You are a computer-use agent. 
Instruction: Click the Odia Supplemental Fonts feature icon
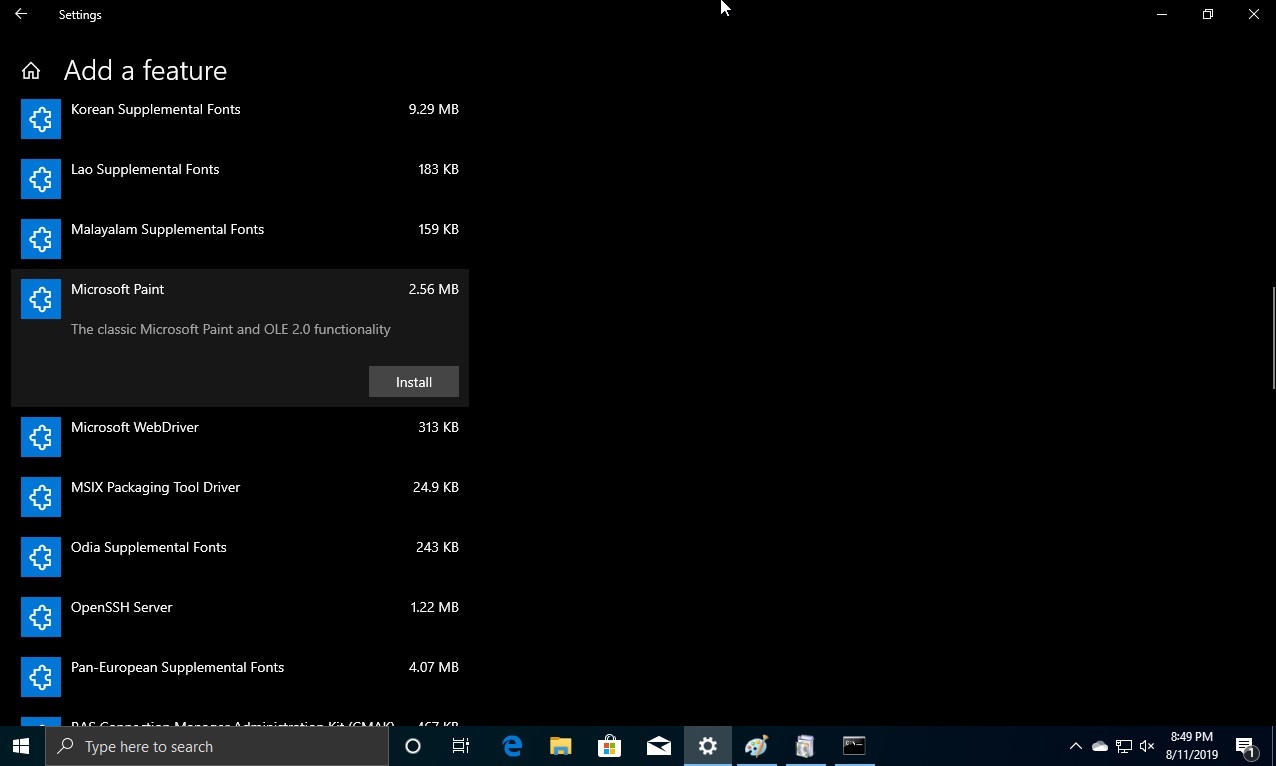point(41,557)
